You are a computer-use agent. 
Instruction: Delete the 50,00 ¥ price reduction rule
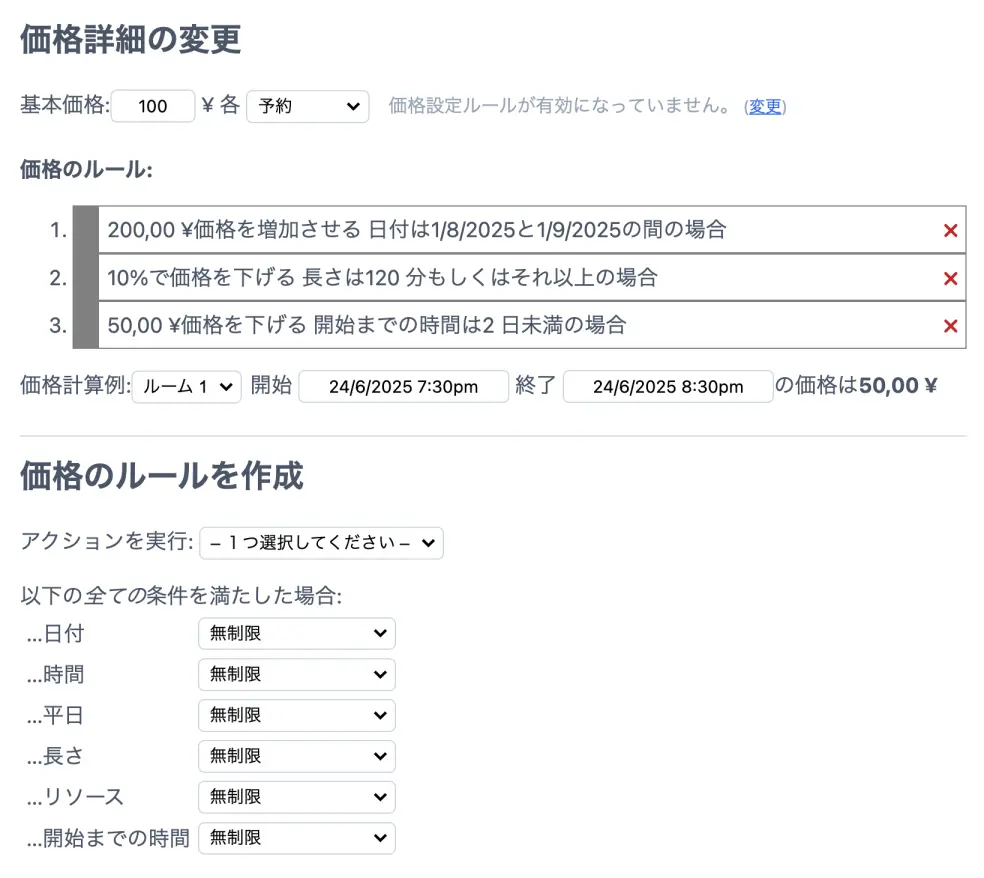click(950, 326)
